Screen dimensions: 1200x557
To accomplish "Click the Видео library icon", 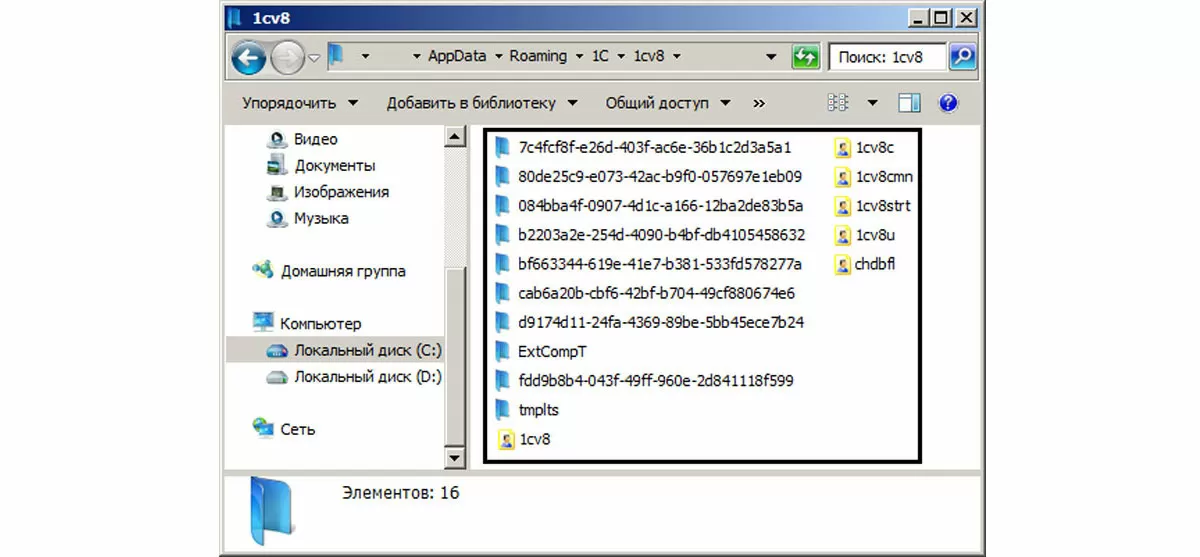I will pos(277,139).
